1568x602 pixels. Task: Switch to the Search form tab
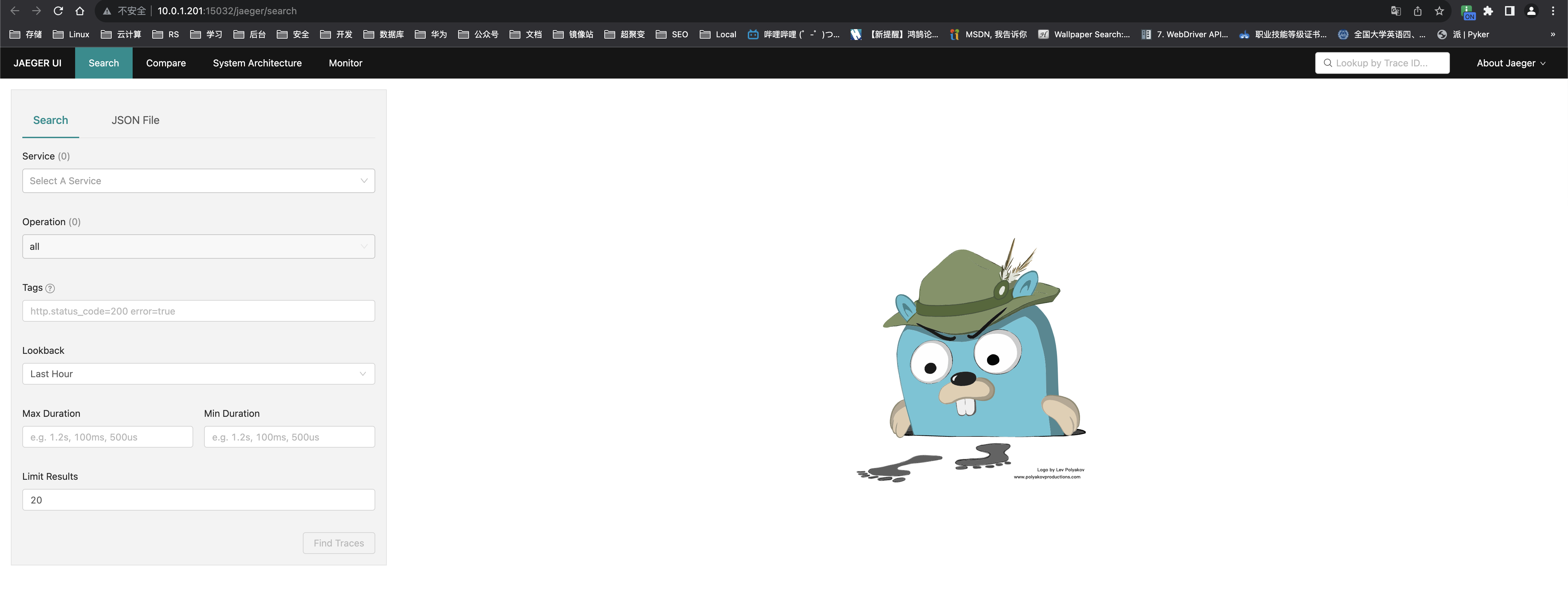(x=50, y=120)
